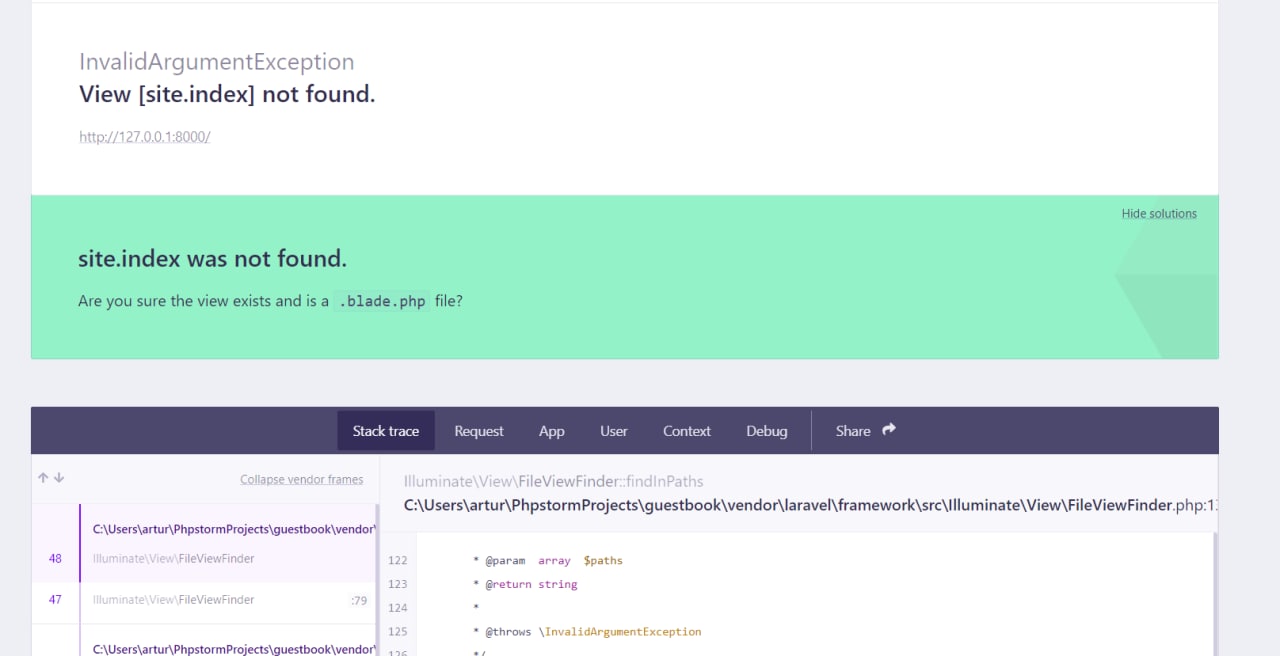Click '@return string' code line
The height and width of the screenshot is (656, 1280).
pyautogui.click(x=525, y=584)
